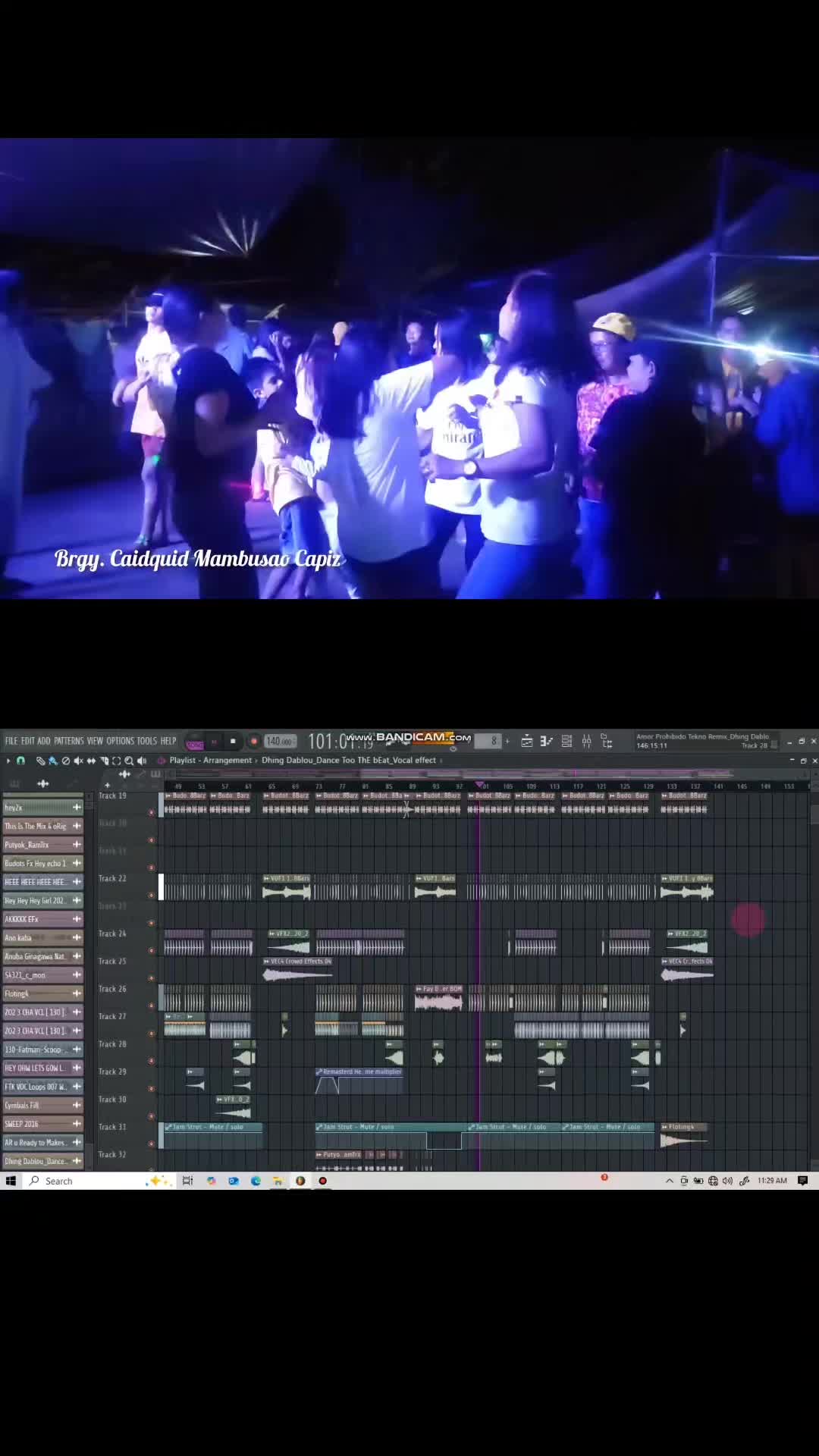Select the hey2x clip in picker
This screenshot has width=819, height=1456.
[x=42, y=808]
